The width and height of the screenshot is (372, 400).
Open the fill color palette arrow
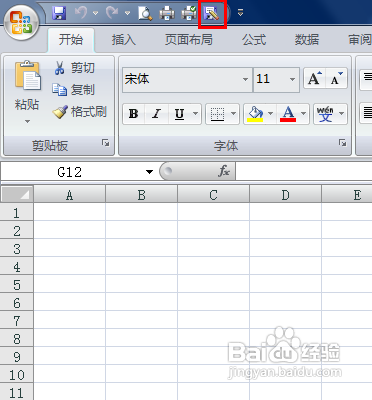point(271,114)
